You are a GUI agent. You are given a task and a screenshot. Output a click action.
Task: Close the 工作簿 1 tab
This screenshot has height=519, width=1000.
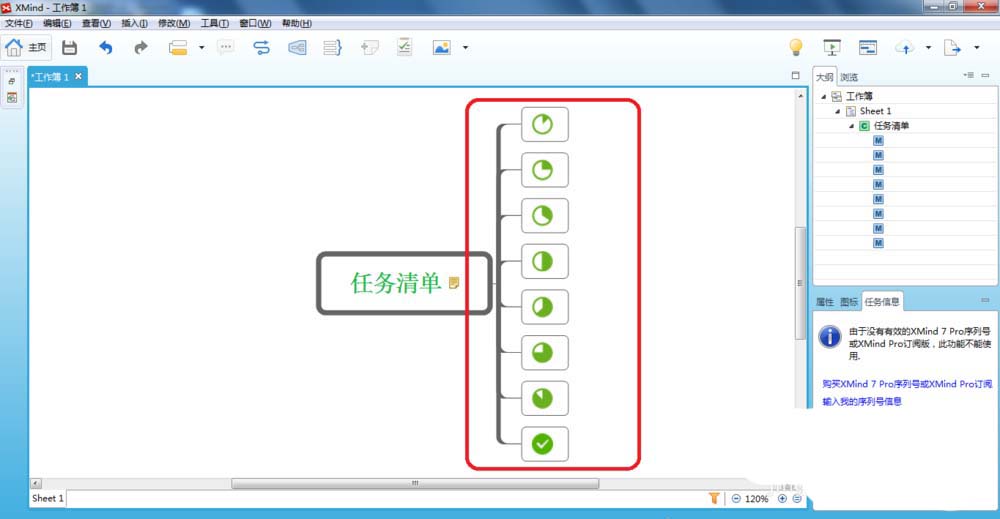tap(78, 77)
